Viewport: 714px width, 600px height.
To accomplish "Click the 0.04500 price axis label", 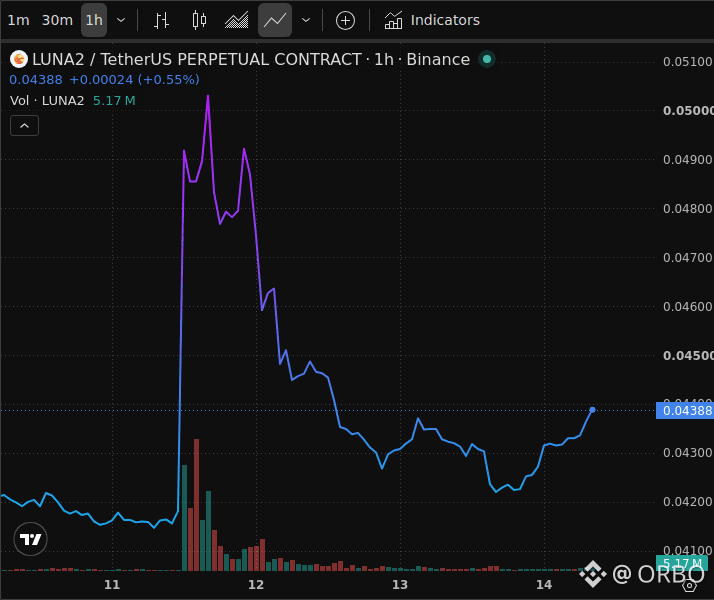I will (x=688, y=356).
